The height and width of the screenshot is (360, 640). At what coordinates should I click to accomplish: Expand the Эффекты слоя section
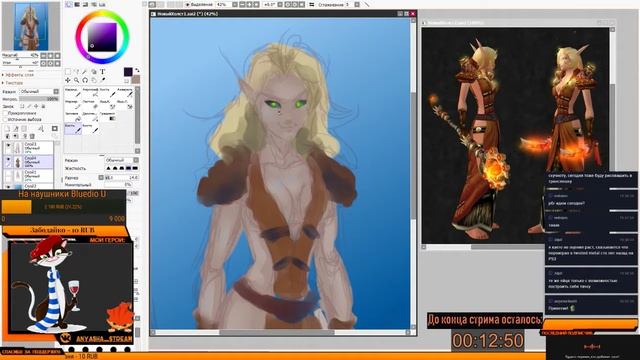pyautogui.click(x=18, y=75)
